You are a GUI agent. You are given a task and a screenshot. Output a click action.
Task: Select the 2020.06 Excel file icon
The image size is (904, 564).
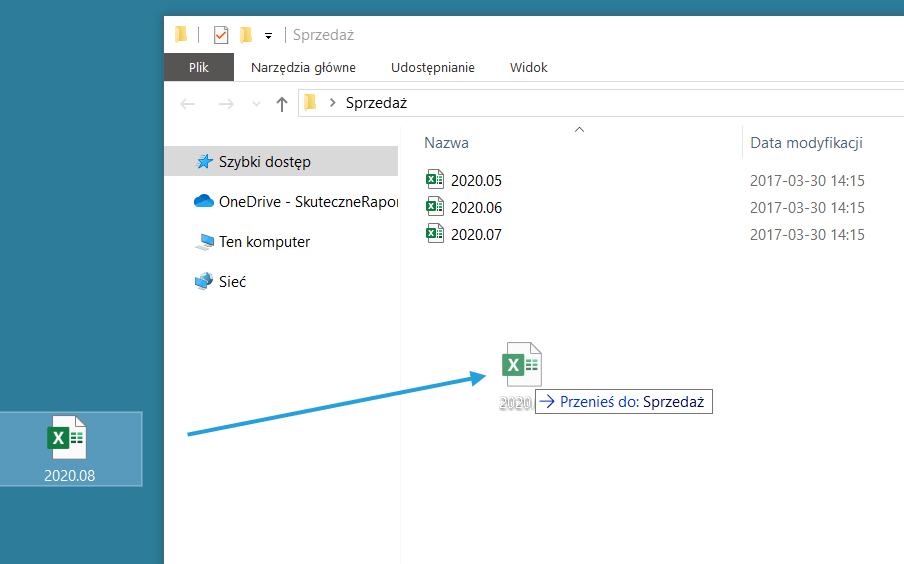tap(435, 208)
